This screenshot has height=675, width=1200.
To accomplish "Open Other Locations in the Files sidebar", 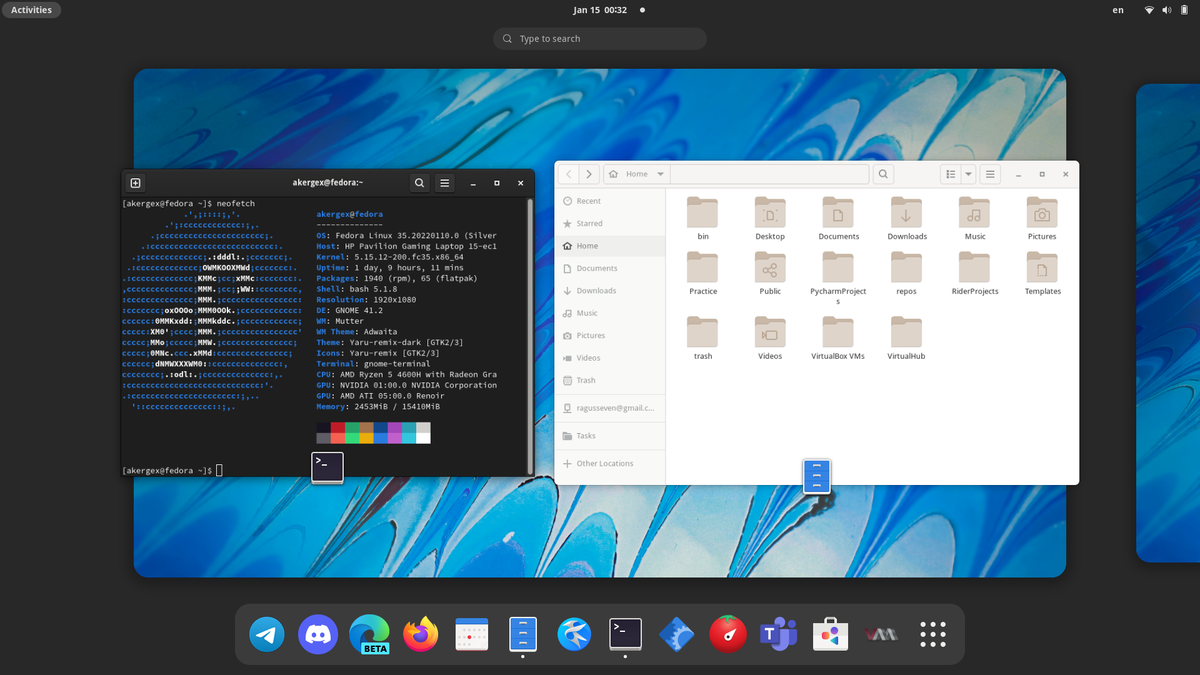I will [x=609, y=464].
